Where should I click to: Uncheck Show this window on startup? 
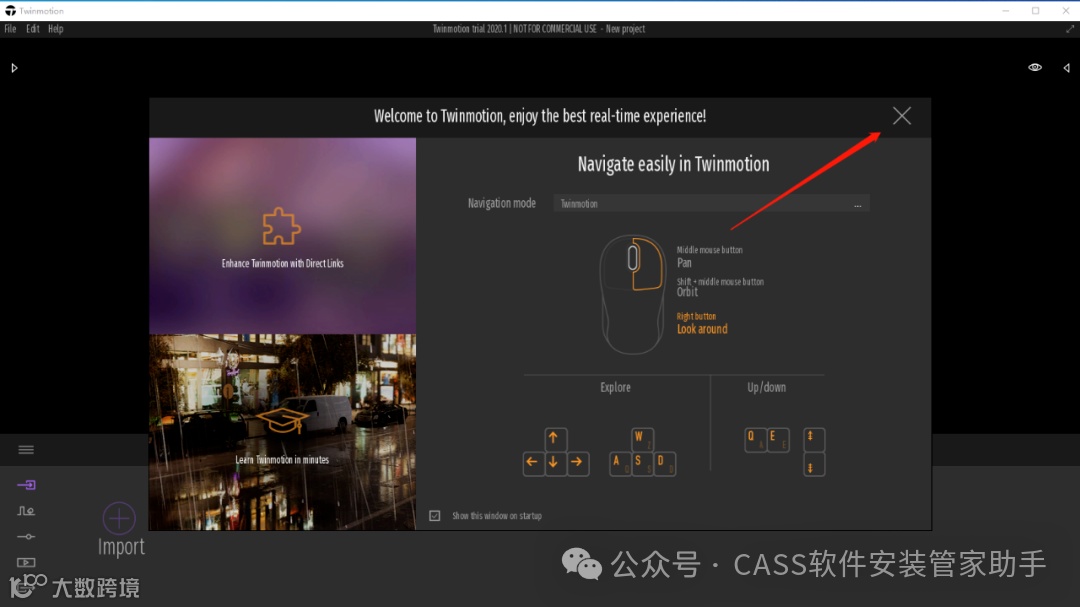tap(435, 515)
